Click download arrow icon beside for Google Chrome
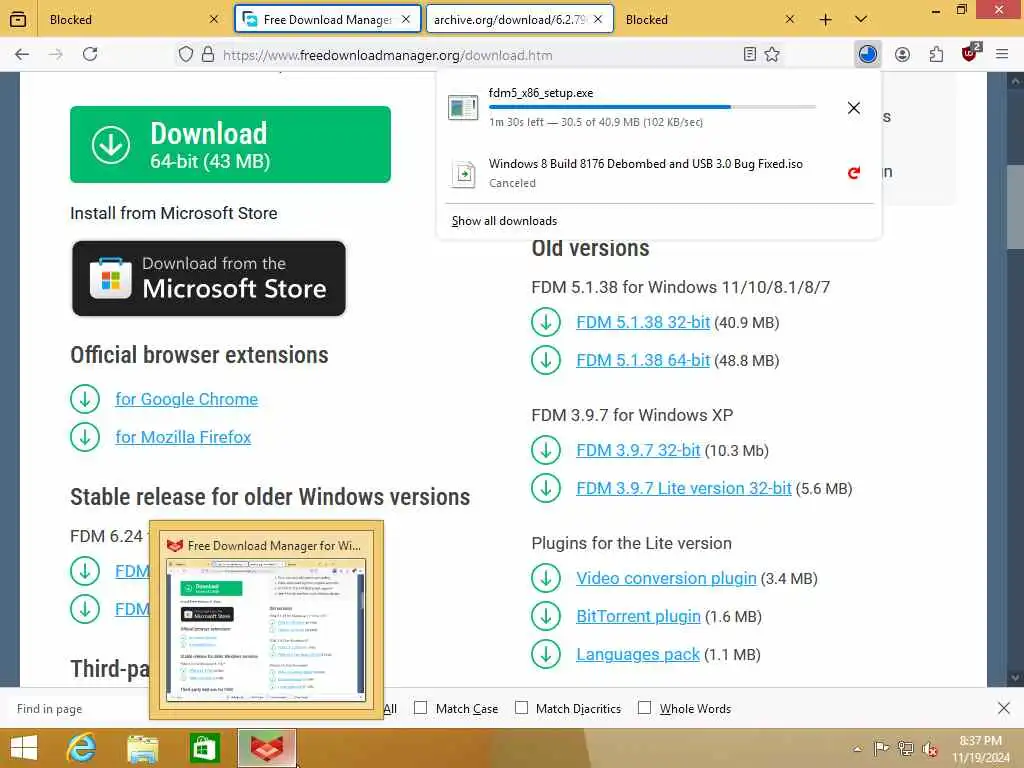Image resolution: width=1024 pixels, height=768 pixels. tap(85, 399)
